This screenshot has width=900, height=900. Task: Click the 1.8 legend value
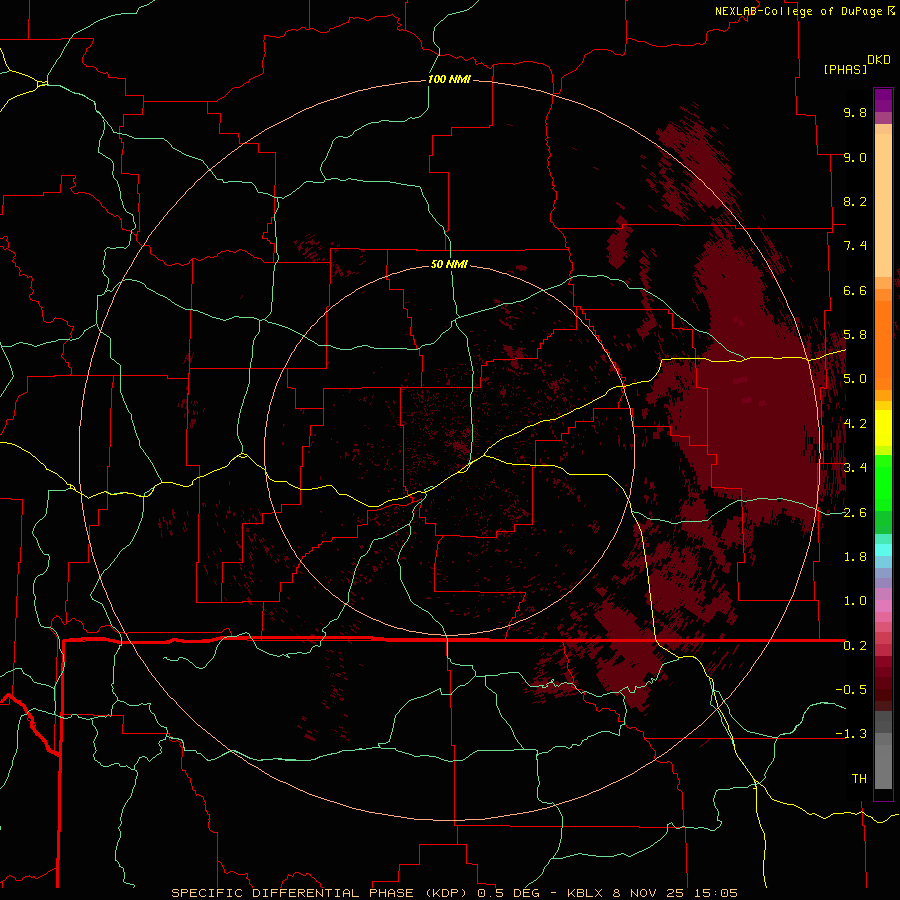(855, 556)
